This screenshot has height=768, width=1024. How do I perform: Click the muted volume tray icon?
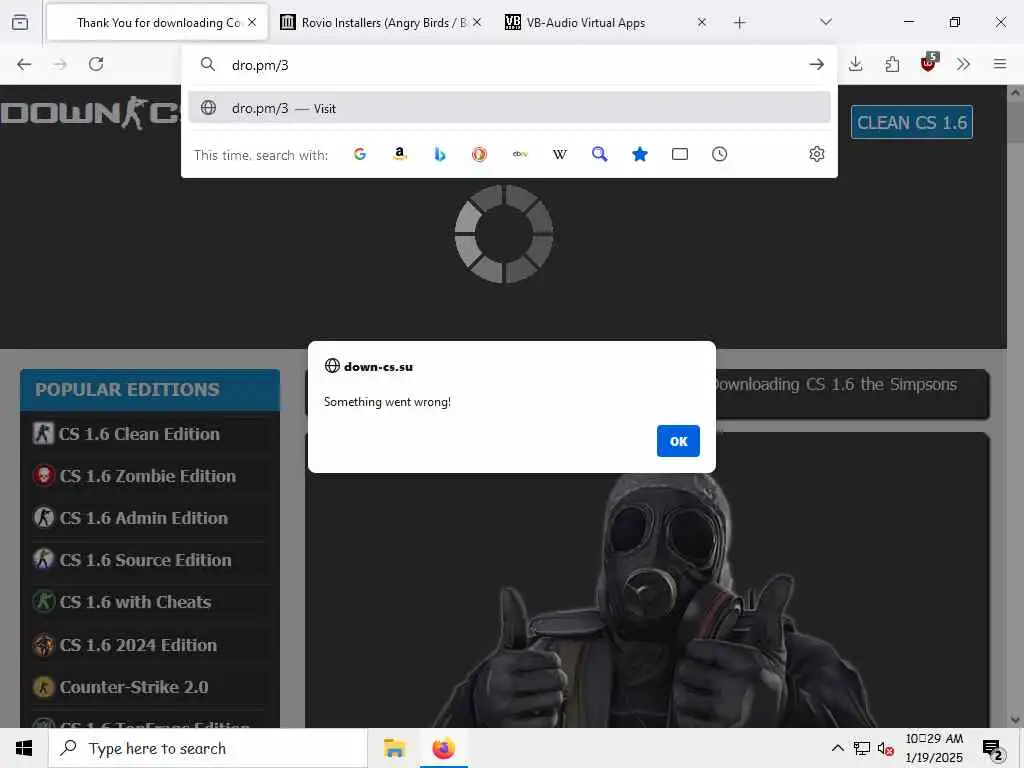(x=886, y=749)
